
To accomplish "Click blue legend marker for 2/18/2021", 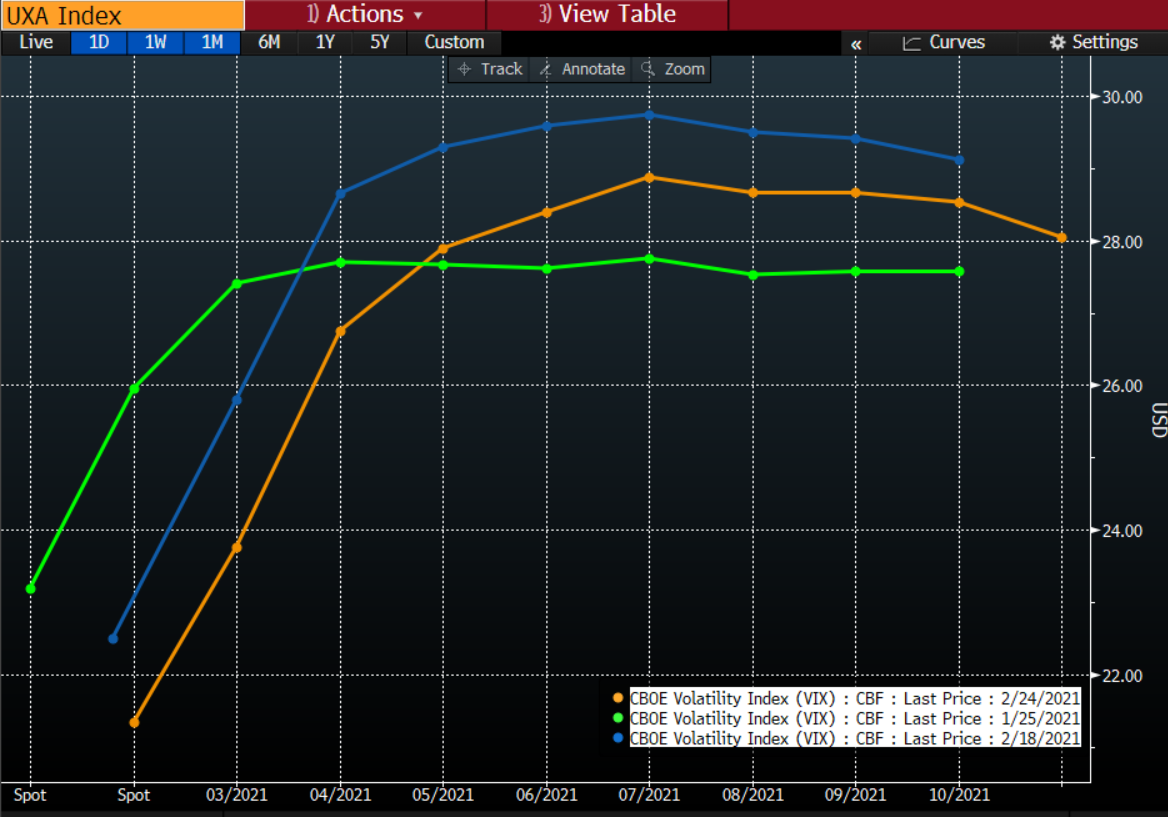I will [x=618, y=738].
